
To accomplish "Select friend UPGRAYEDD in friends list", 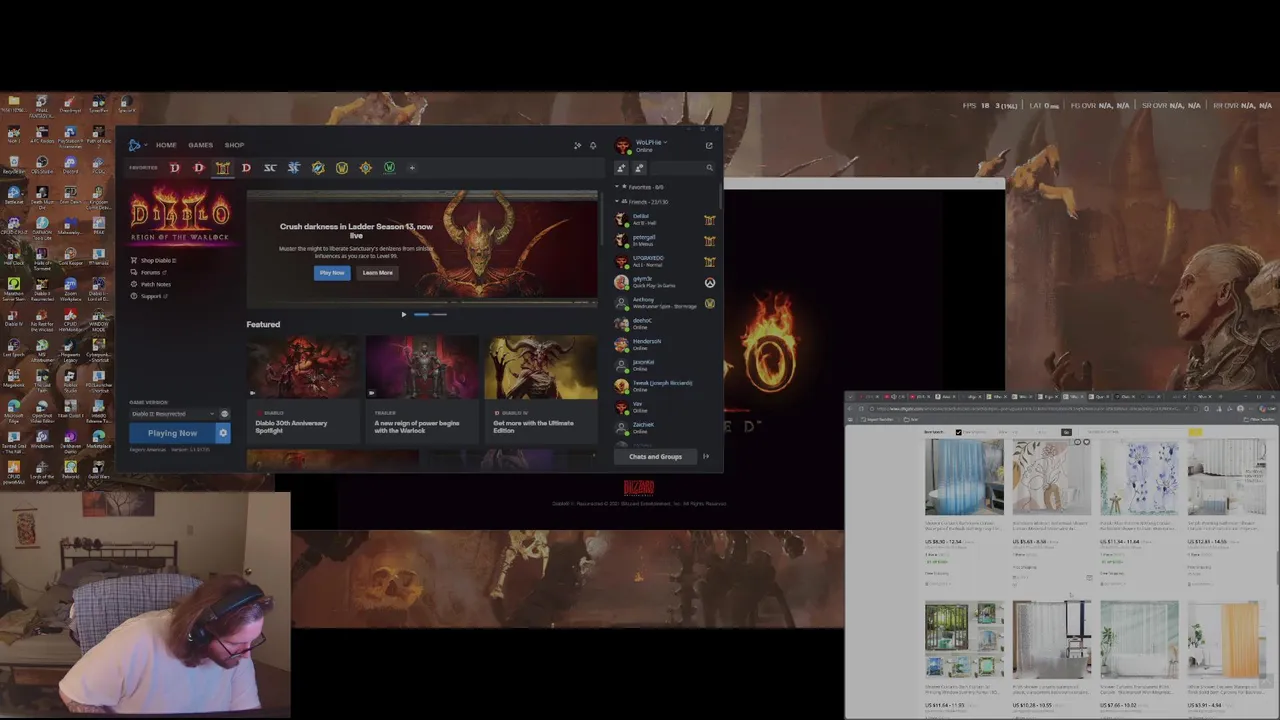I will pyautogui.click(x=666, y=261).
